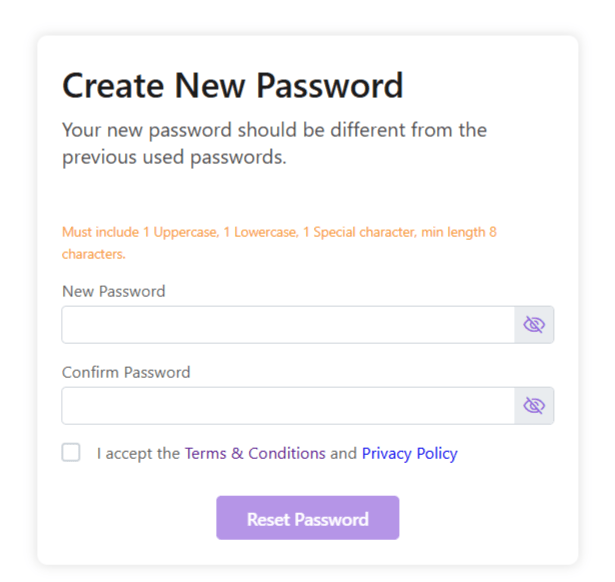Click the subtitle about previous used passwords

coord(274,144)
